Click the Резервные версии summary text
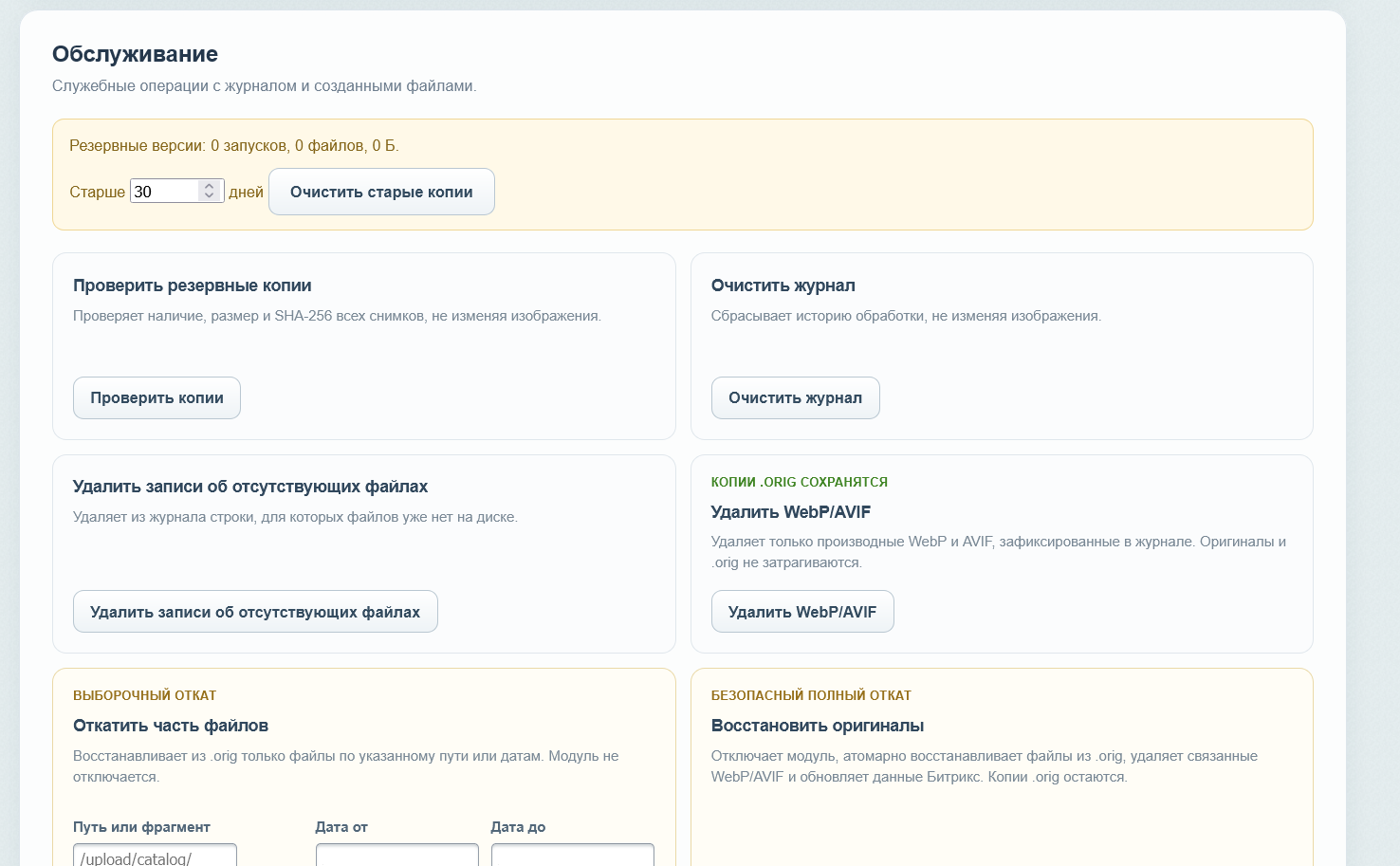This screenshot has width=1400, height=866. 234,146
